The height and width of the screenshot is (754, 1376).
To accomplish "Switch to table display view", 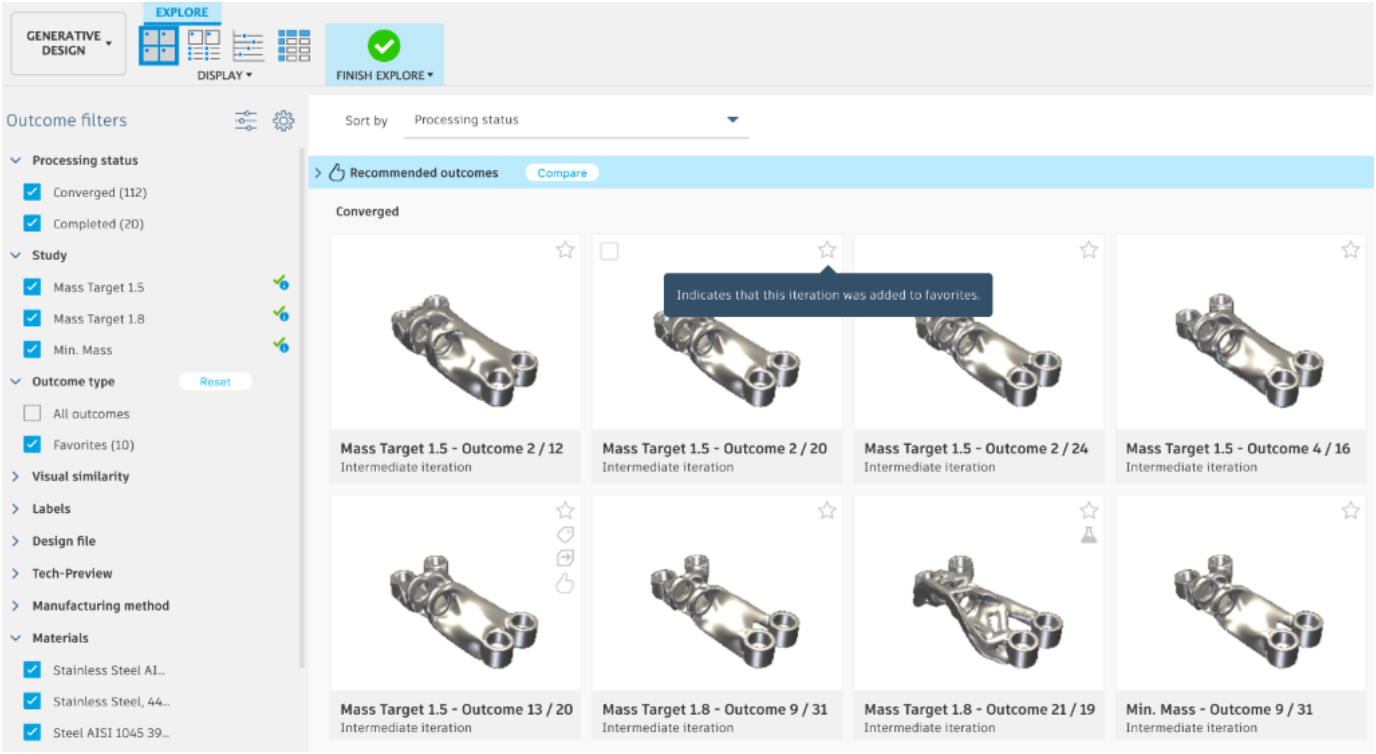I will point(294,46).
